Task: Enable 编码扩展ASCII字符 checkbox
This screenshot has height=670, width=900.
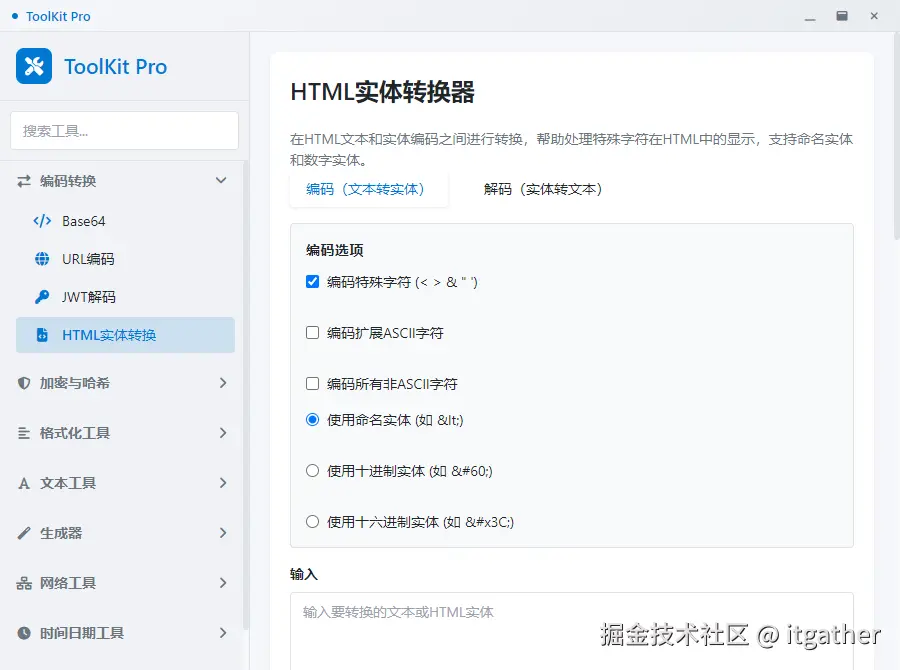Action: (x=312, y=333)
